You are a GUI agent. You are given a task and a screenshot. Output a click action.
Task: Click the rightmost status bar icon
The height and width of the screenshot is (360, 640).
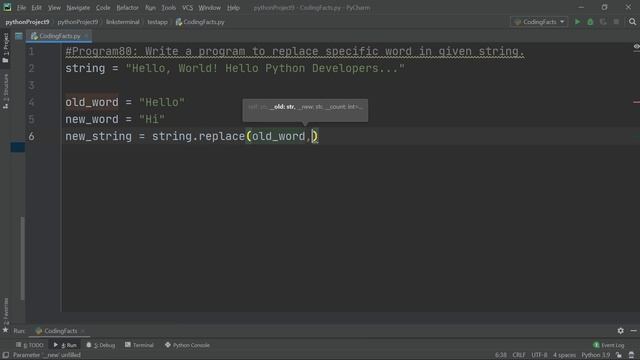[x=631, y=355]
